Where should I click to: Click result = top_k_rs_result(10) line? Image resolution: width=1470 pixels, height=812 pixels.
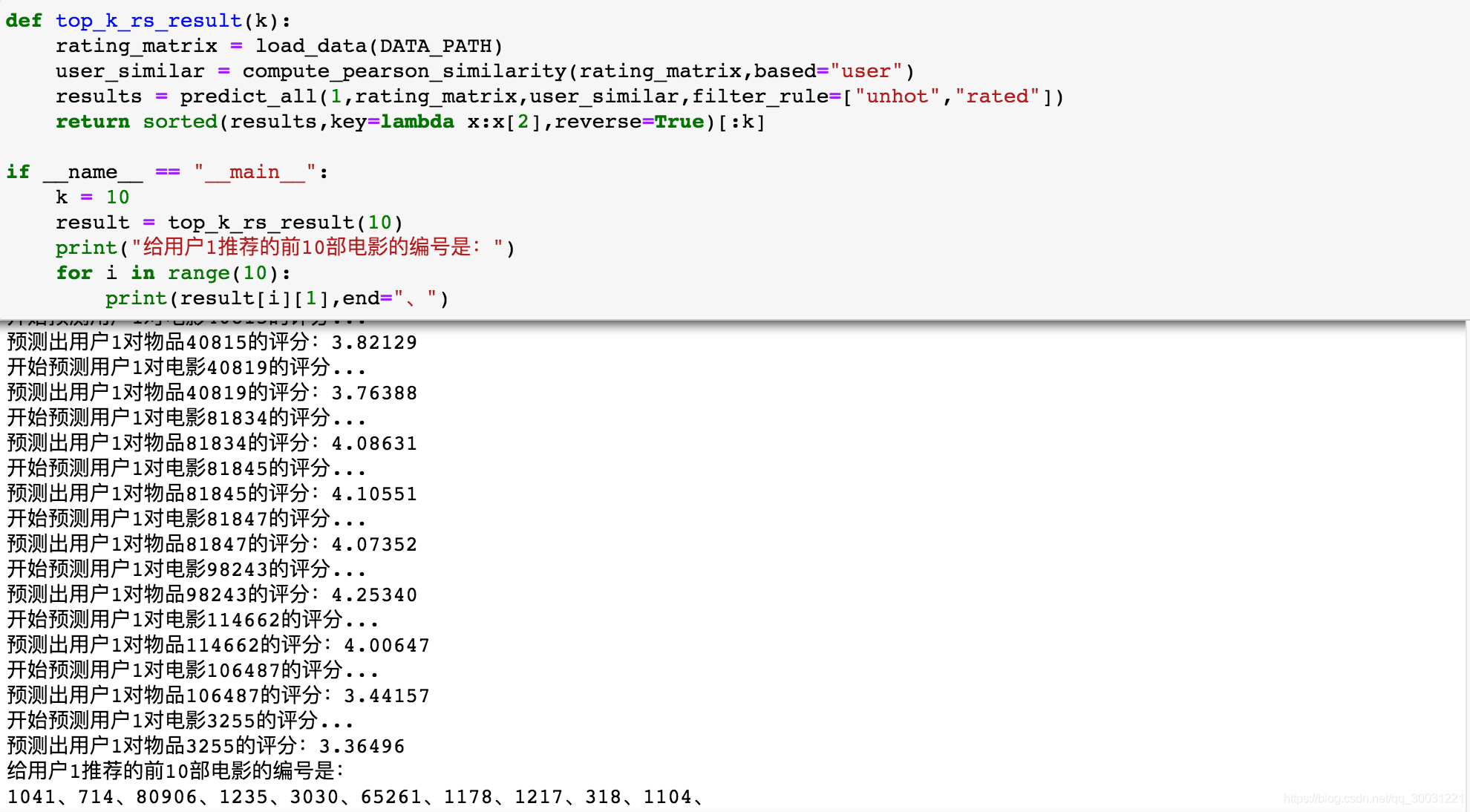[x=229, y=223]
